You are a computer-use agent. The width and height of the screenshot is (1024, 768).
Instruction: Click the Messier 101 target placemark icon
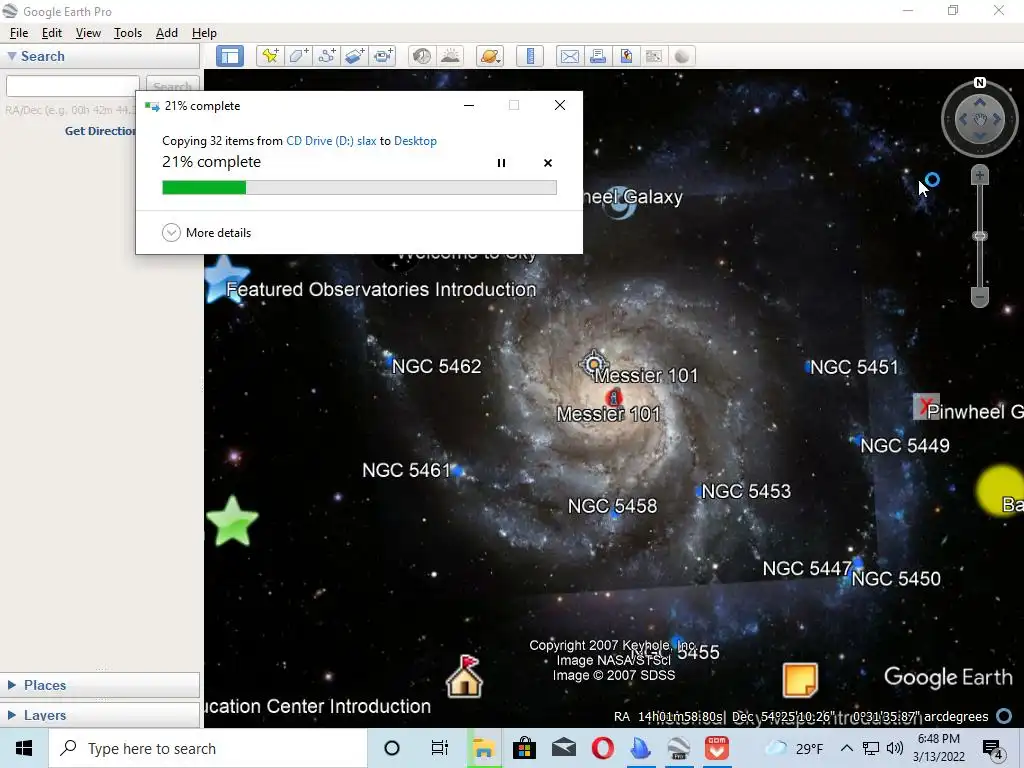(x=593, y=363)
